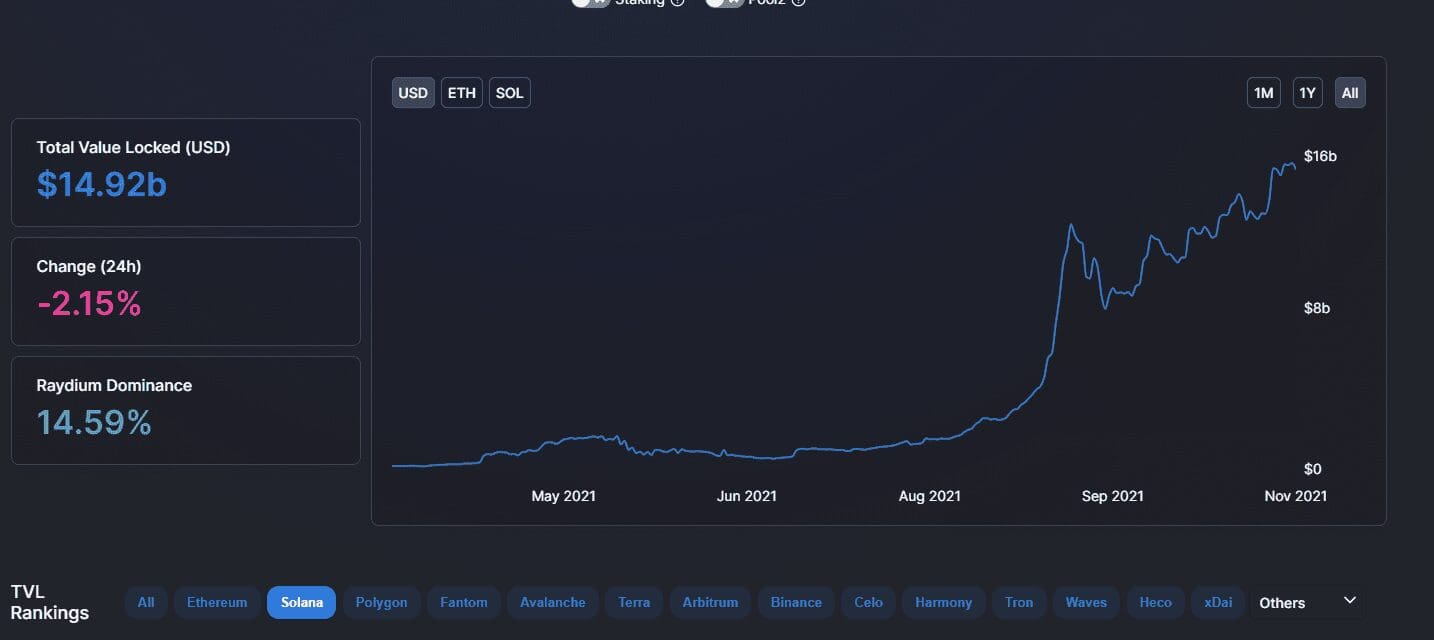Click the chevron arrow beside Others
Viewport: 1434px width, 640px height.
(x=1349, y=601)
